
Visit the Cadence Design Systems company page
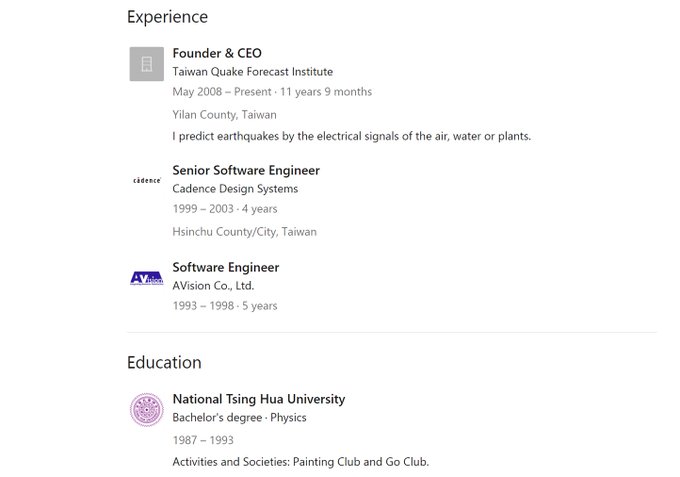[235, 189]
